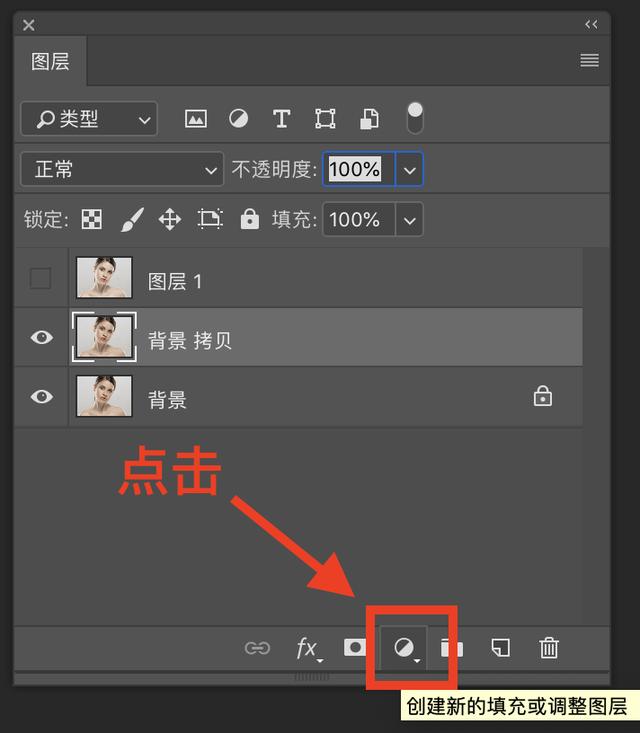Lock transparent pixels checkerboard icon
This screenshot has width=640, height=733.
(92, 219)
